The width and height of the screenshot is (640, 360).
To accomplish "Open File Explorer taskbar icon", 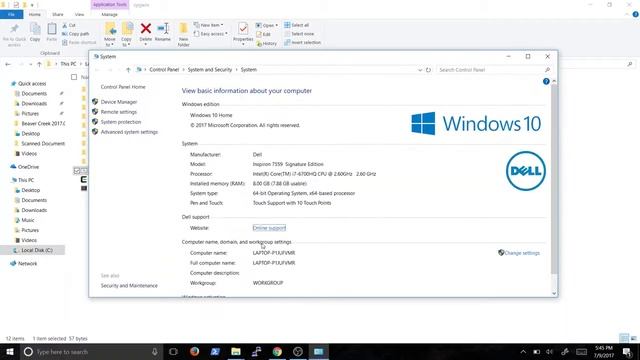I will pos(236,352).
